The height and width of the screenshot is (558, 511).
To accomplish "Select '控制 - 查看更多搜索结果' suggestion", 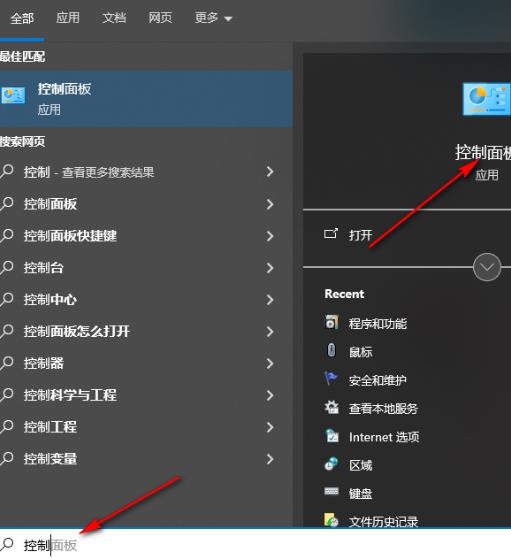I will 89,172.
